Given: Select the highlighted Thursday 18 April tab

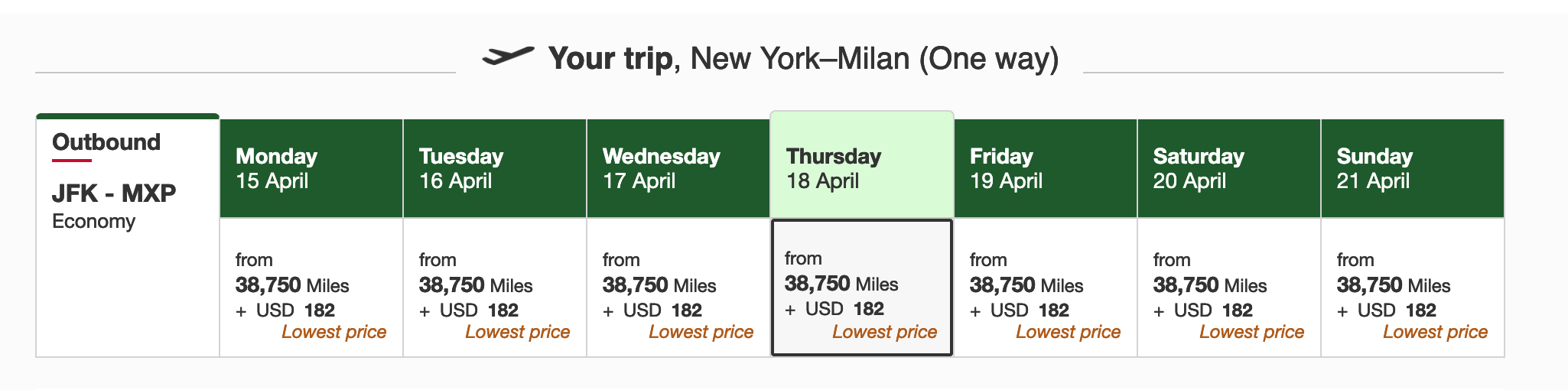Looking at the screenshot, I should 861,167.
